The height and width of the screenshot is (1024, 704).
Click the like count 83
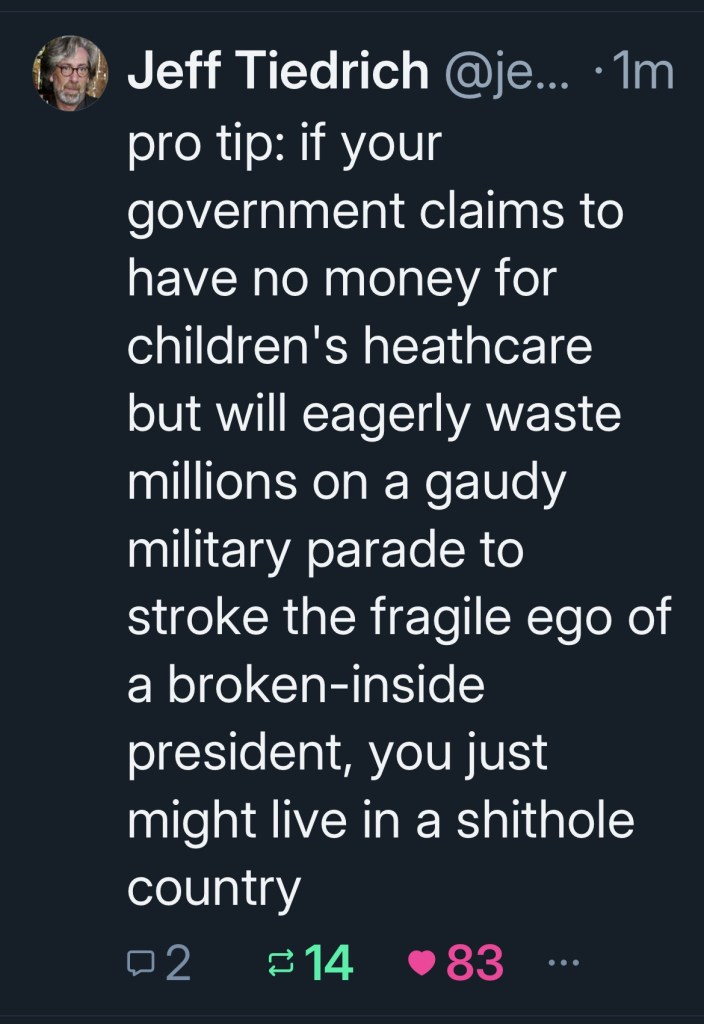tap(475, 963)
